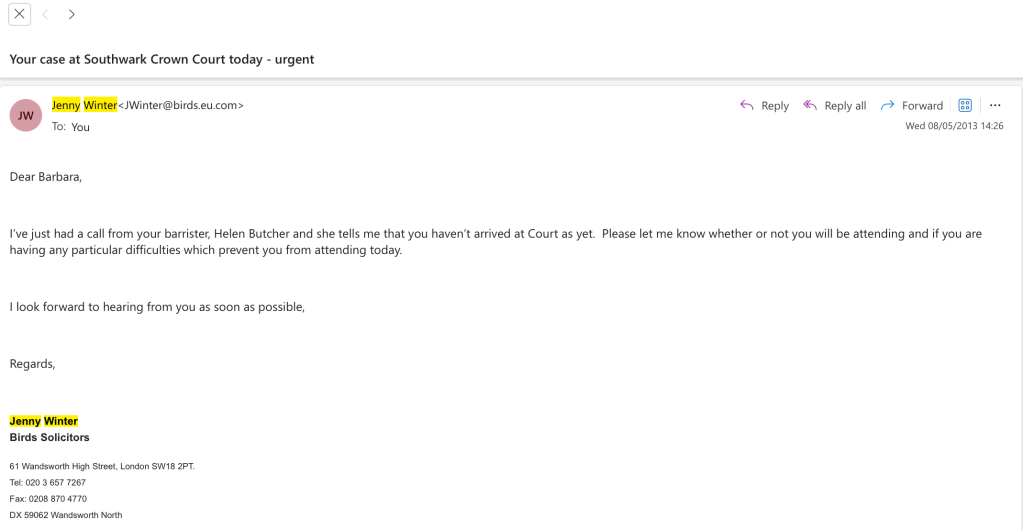The height and width of the screenshot is (530, 1023).
Task: Go to the previous message arrow
Action: [x=46, y=14]
